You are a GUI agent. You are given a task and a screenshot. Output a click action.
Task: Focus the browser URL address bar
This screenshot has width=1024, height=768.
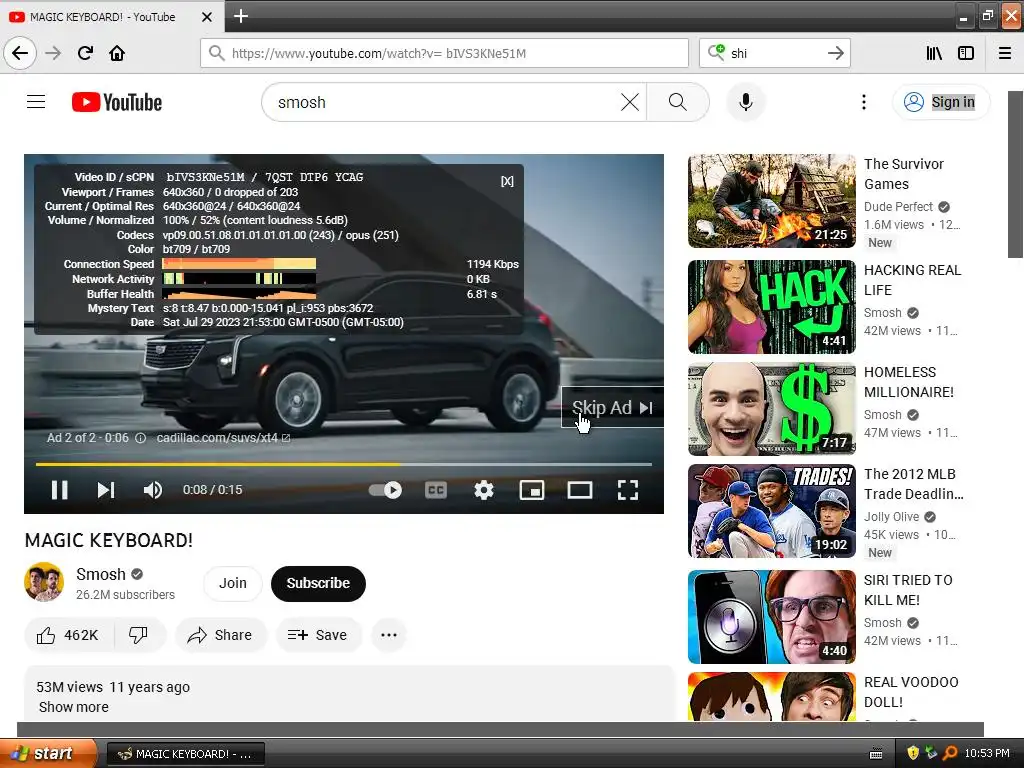(x=444, y=53)
